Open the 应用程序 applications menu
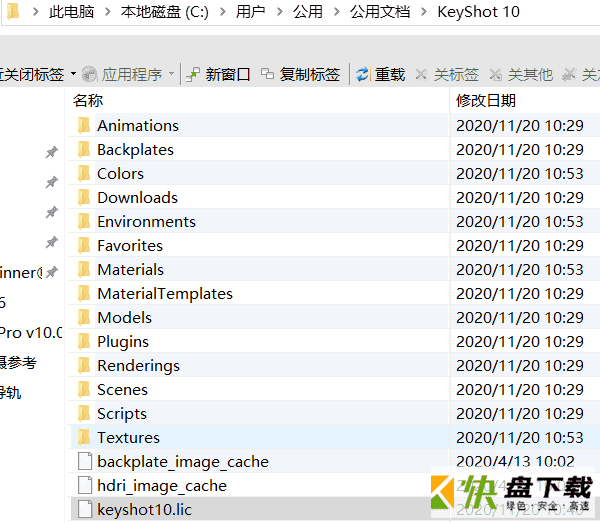The height and width of the screenshot is (523, 600). click(x=128, y=74)
